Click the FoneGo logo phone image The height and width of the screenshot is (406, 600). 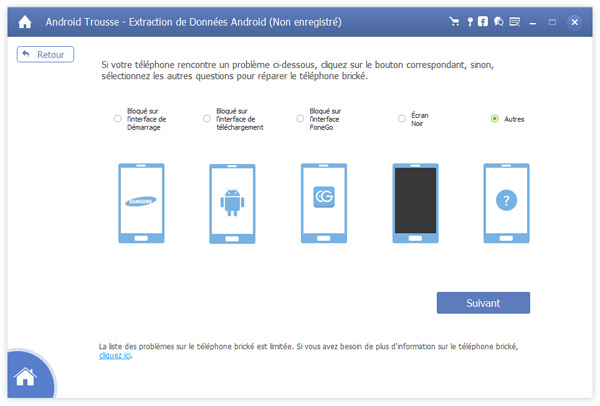(x=323, y=200)
